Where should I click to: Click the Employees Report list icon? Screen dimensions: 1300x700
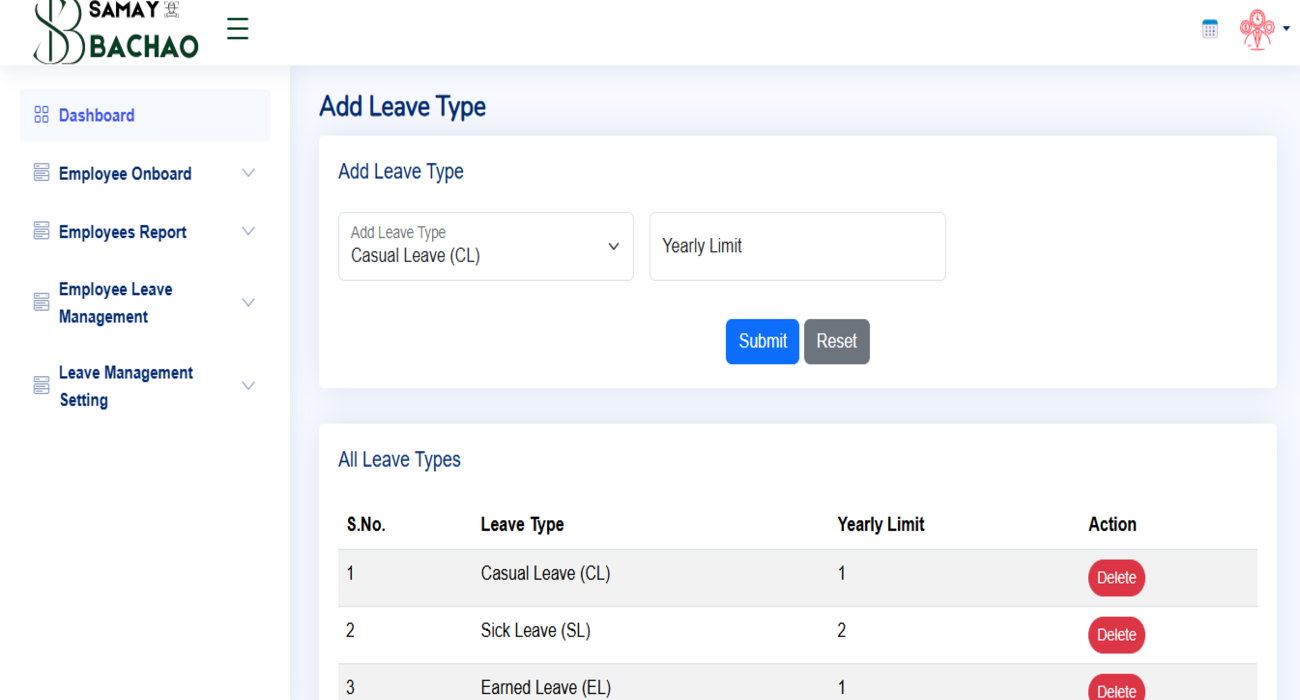pos(40,231)
